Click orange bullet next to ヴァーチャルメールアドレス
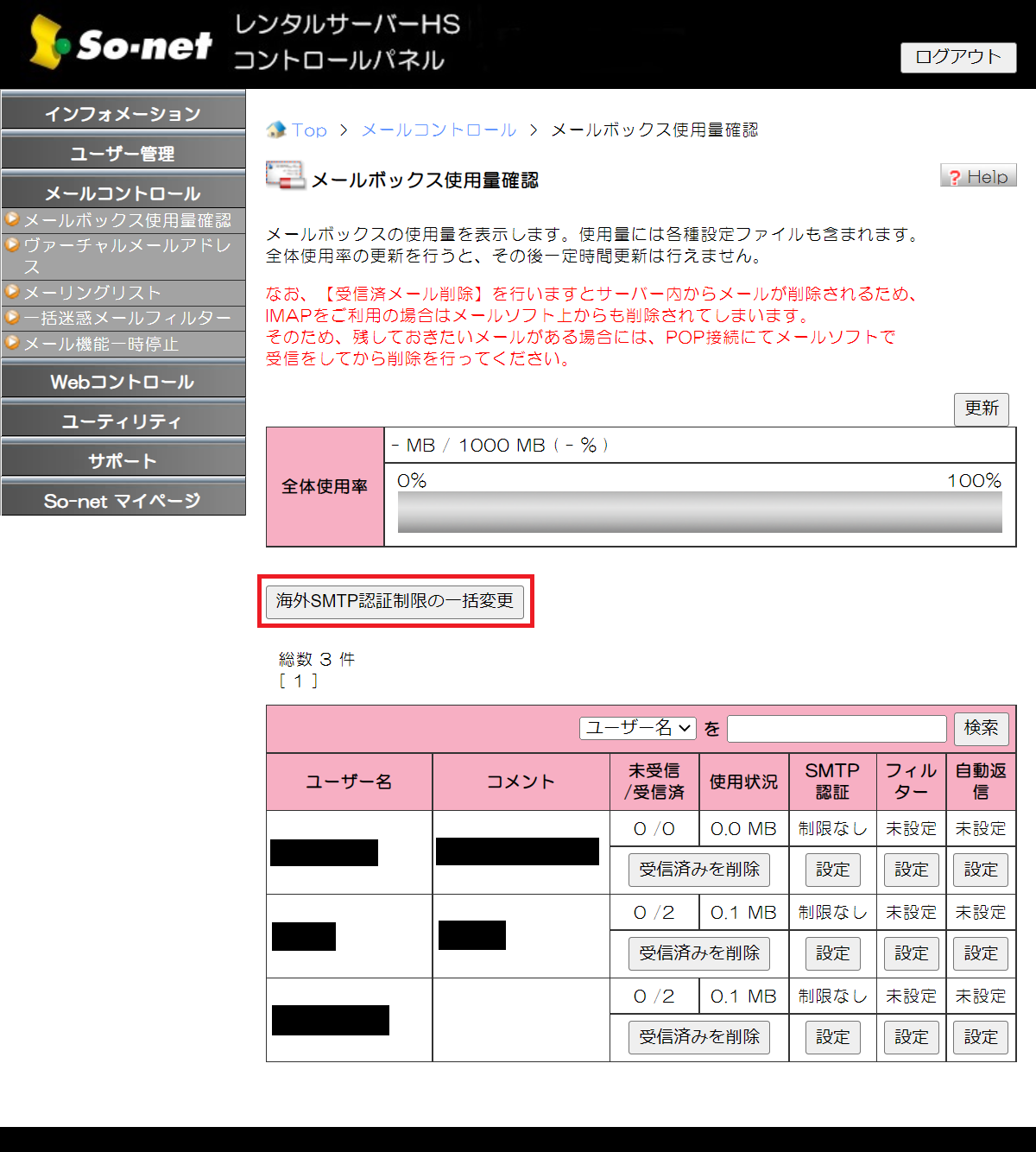Screen dimensions: 1036x1152 click(x=12, y=245)
